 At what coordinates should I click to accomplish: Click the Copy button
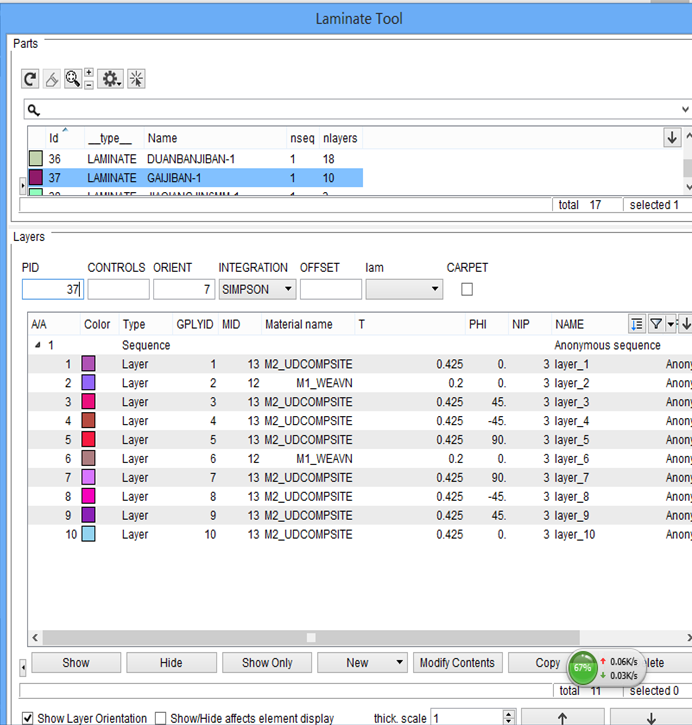tap(547, 663)
